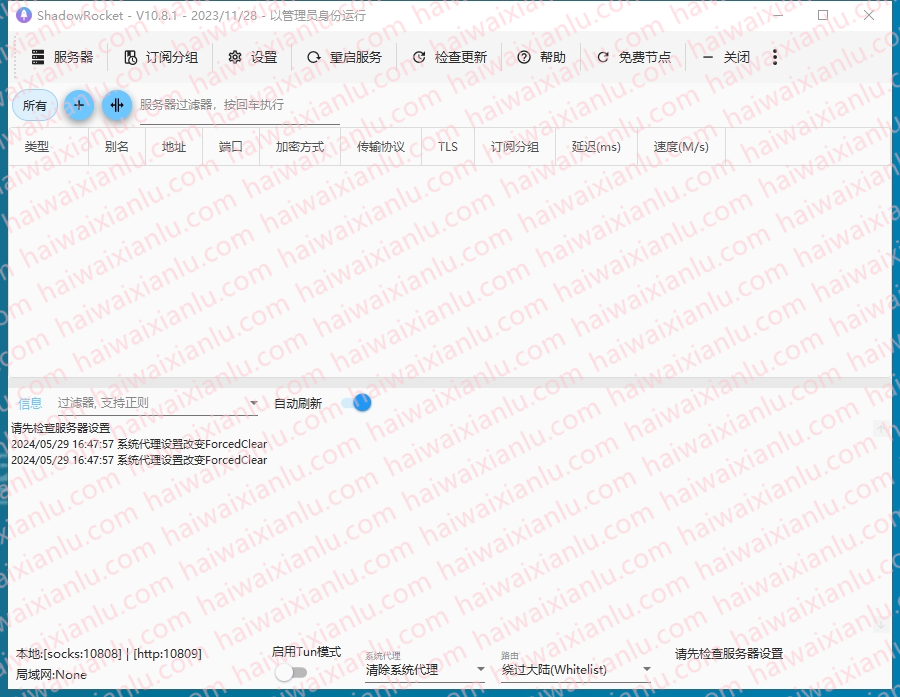Viewport: 900px width, 697px height.
Task: Open the 订阅分组 subscription group menu
Action: pos(161,57)
